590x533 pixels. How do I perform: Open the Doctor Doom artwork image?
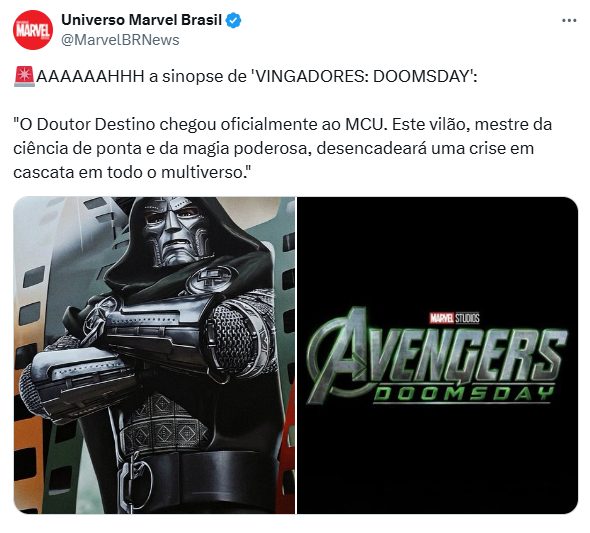coord(154,355)
